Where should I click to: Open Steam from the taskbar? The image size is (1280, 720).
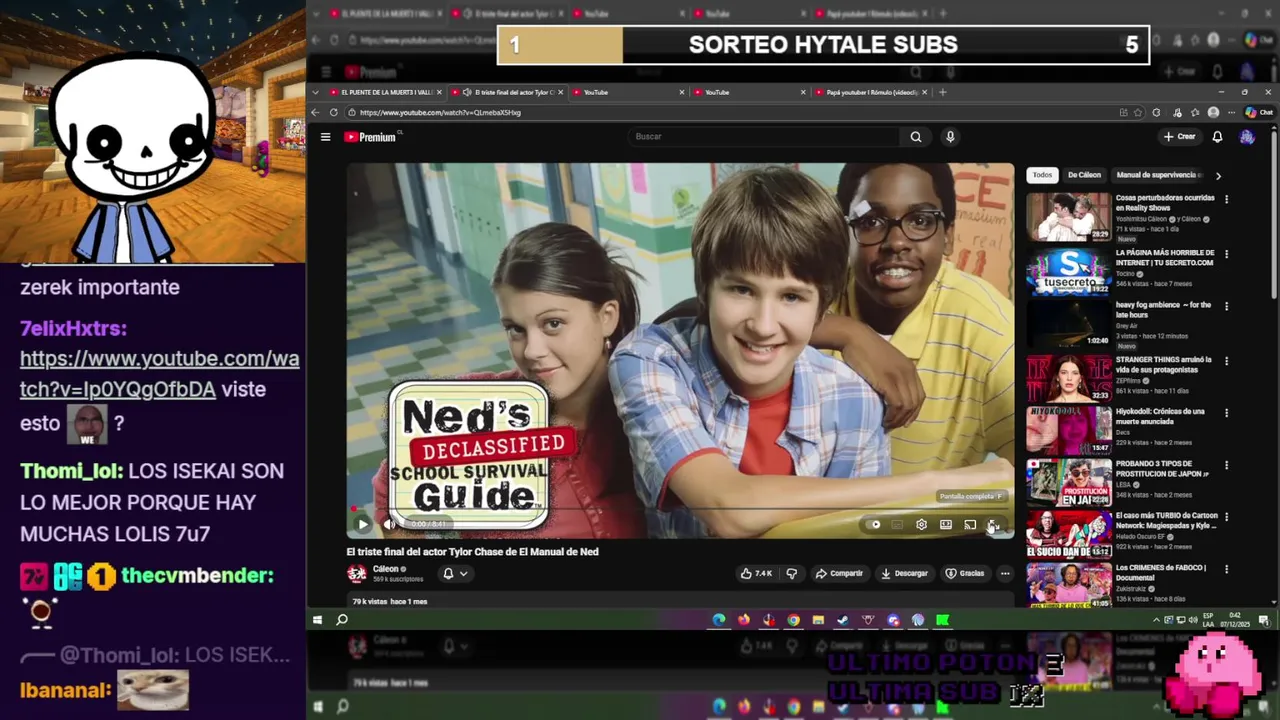(843, 620)
